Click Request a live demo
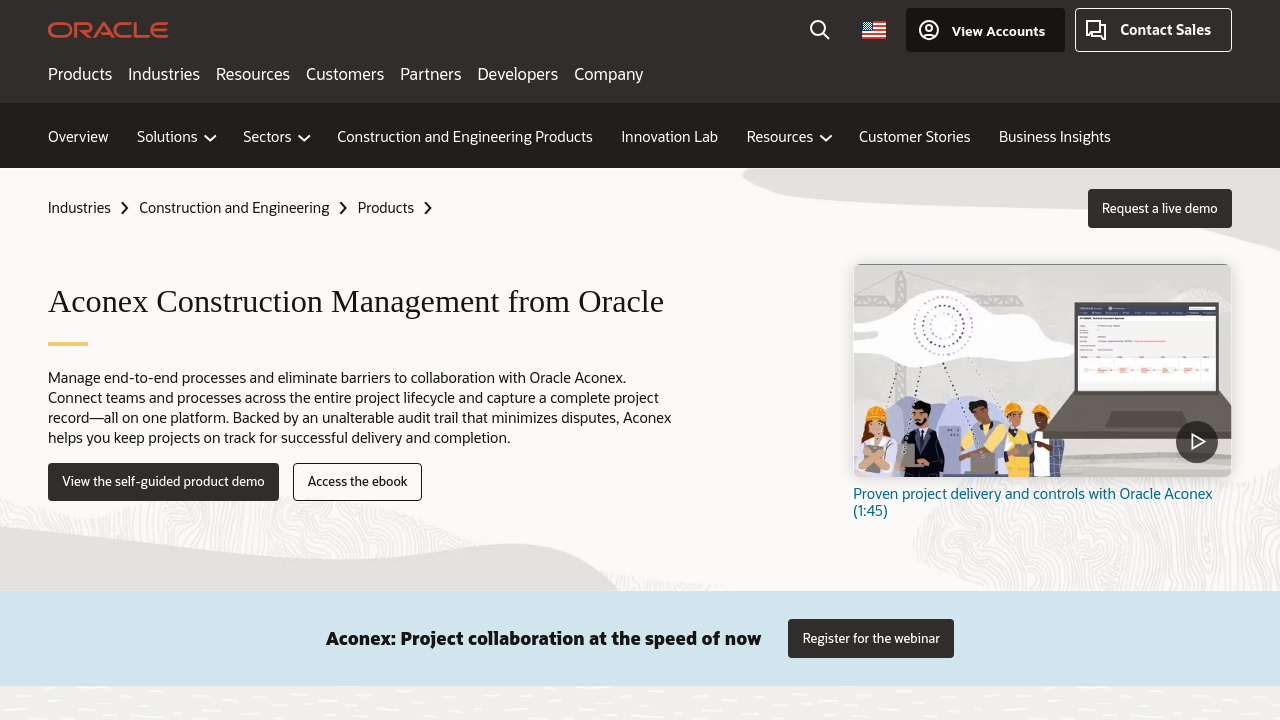This screenshot has width=1280, height=720. pos(1159,208)
